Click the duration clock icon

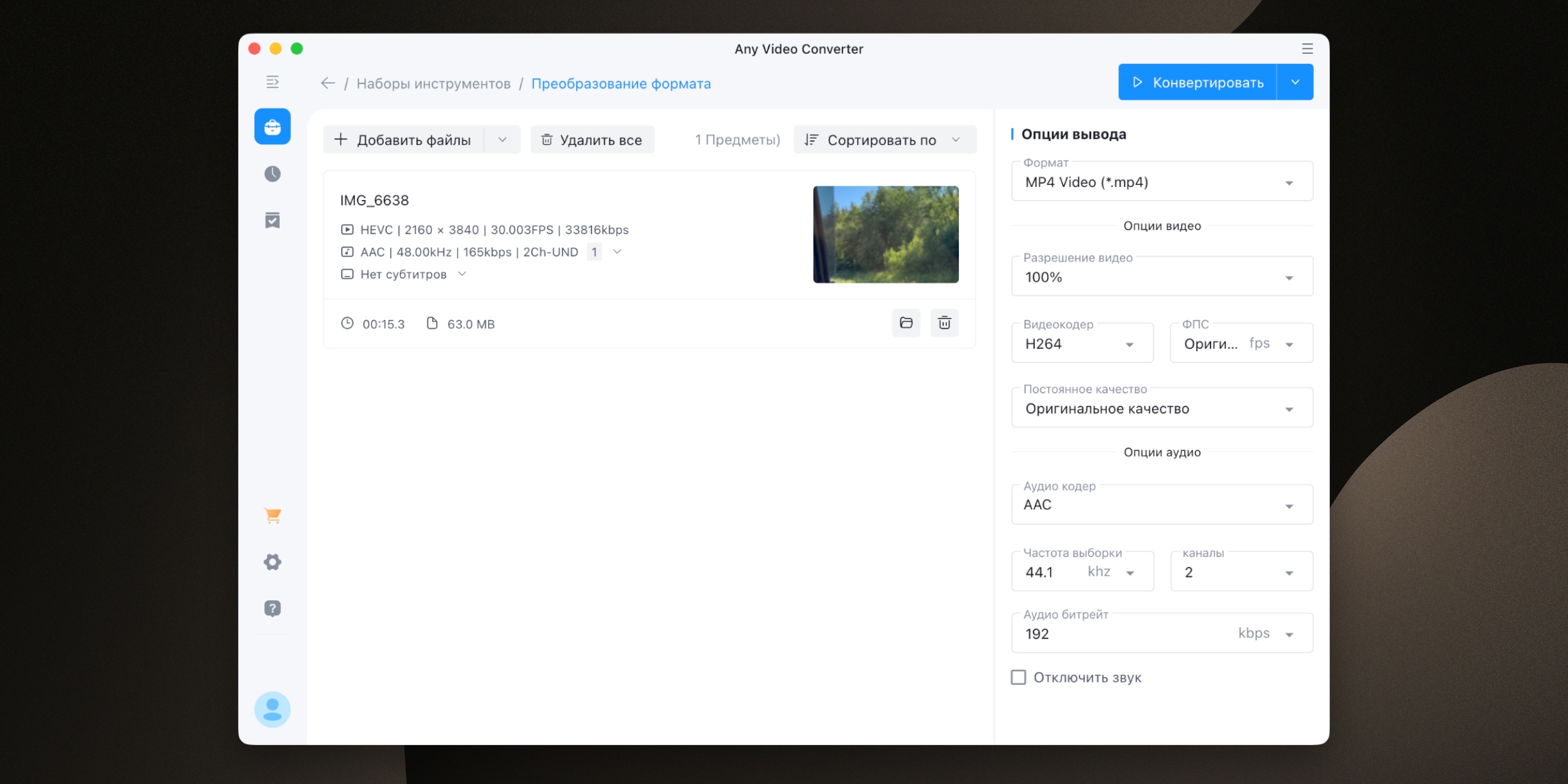[347, 324]
